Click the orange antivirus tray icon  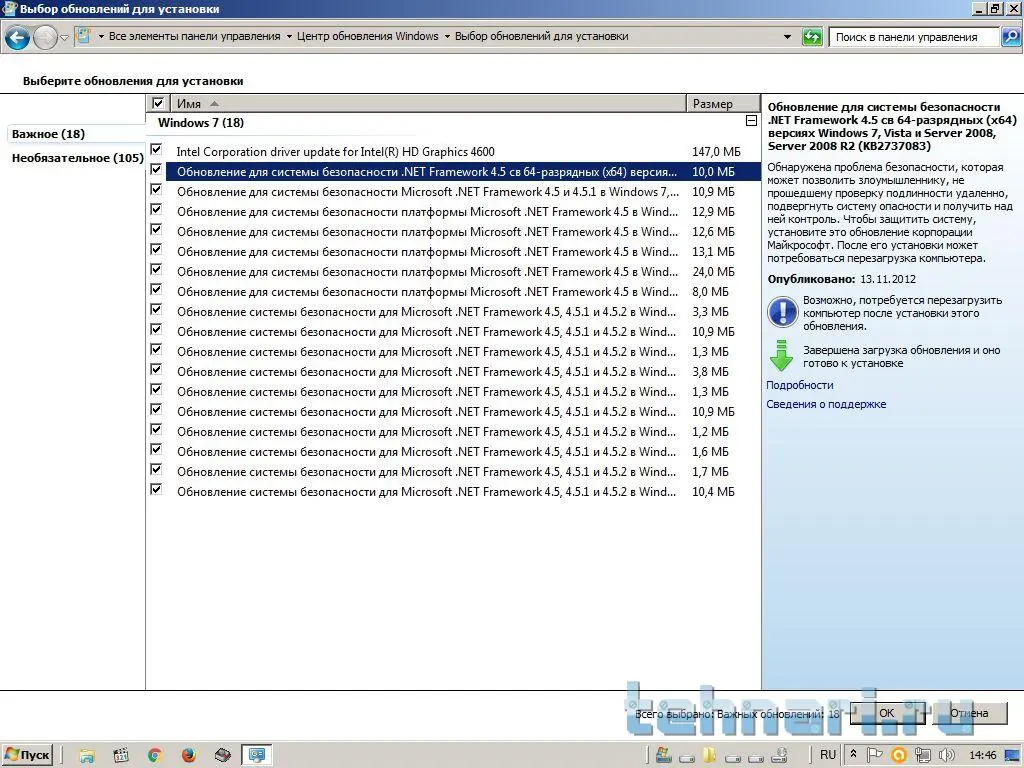[x=899, y=756]
